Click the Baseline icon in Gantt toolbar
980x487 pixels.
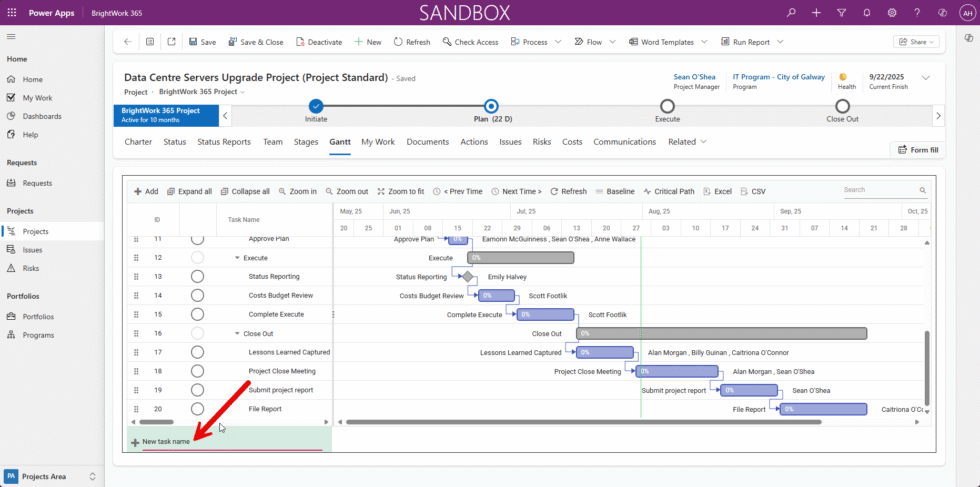click(x=601, y=191)
